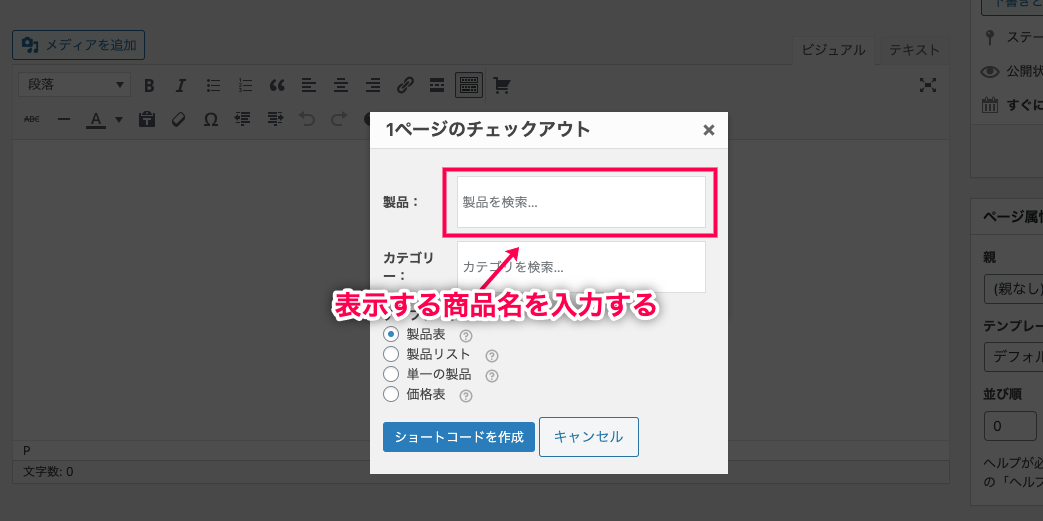Open the テンプレート デフォル dropdown
Image resolution: width=1043 pixels, height=521 pixels.
[x=1013, y=357]
